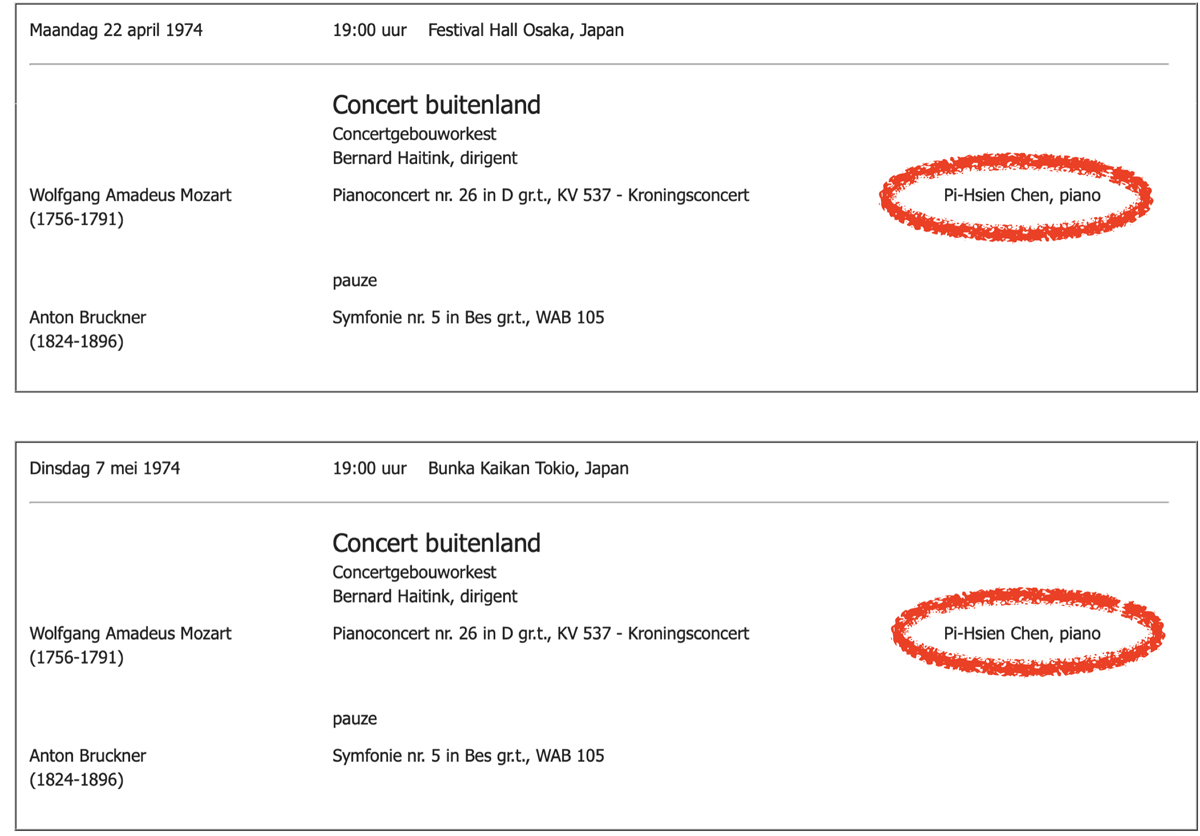Click 'Pi-Hsien Chen, piano' in the Tokio entry

(1022, 633)
